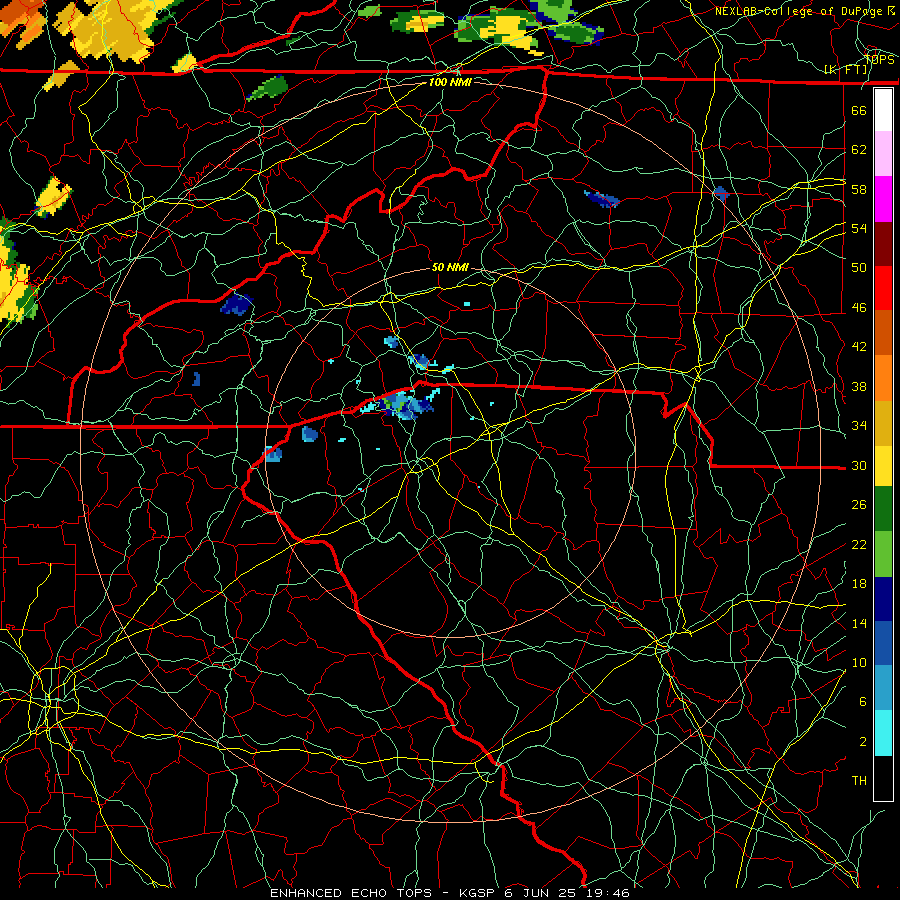Select the legend value 54
Image resolution: width=900 pixels, height=900 pixels.
(x=859, y=228)
